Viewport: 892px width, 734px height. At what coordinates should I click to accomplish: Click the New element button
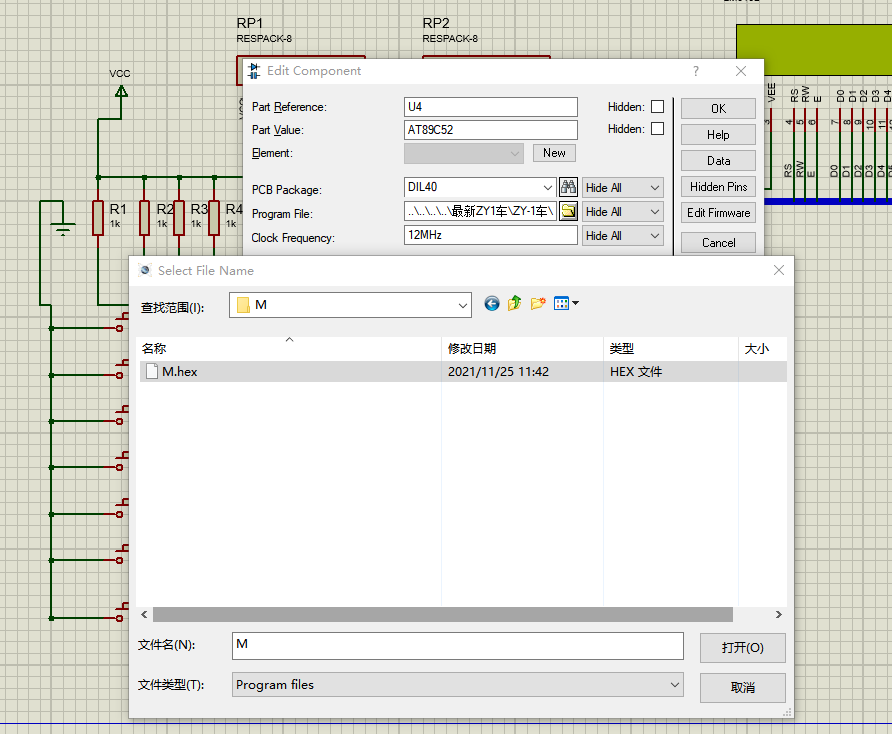[x=554, y=153]
